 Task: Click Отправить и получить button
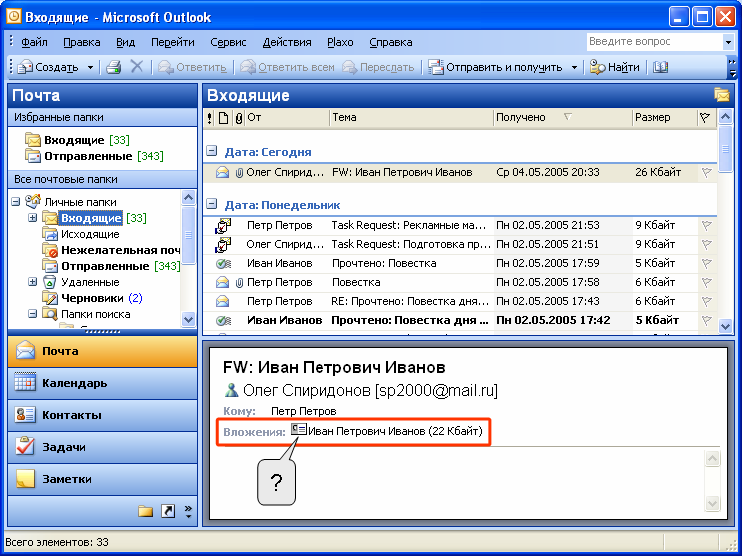pyautogui.click(x=495, y=67)
